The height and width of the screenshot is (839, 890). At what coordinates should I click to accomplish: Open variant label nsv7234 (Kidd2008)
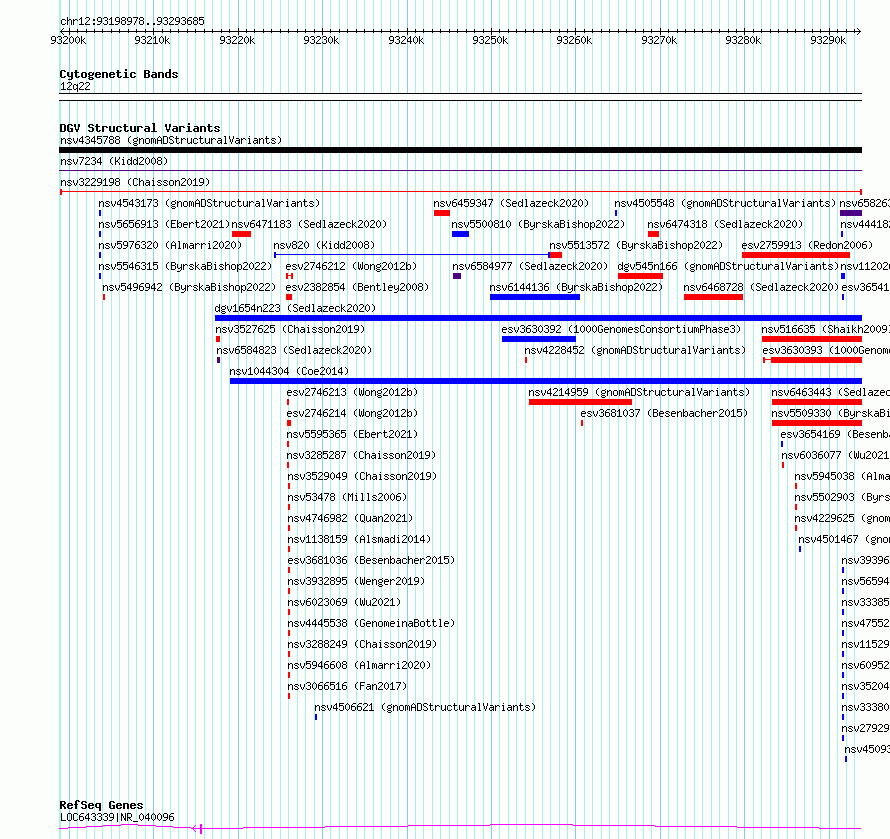tap(114, 161)
